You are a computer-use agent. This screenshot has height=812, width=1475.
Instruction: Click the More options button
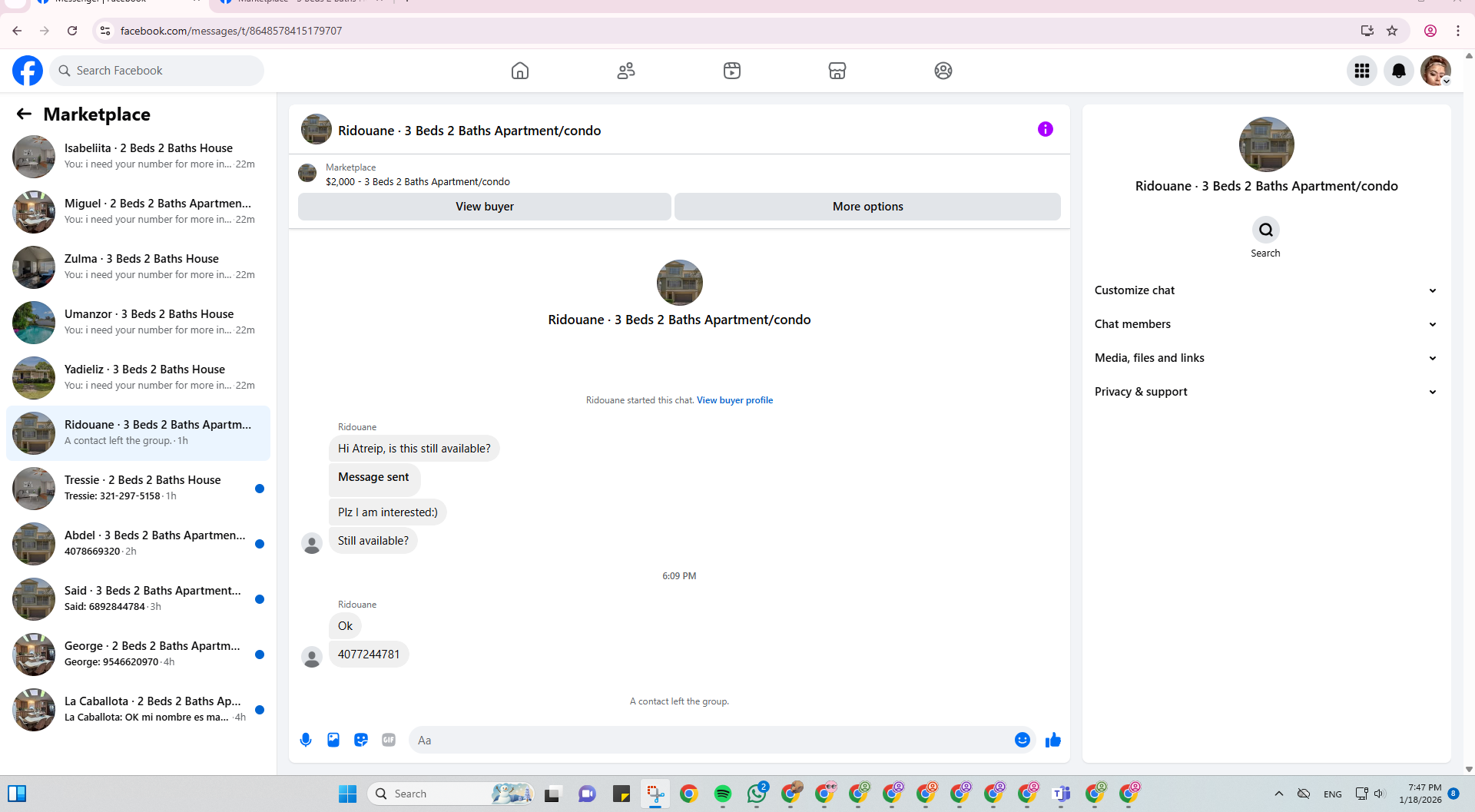(x=867, y=207)
